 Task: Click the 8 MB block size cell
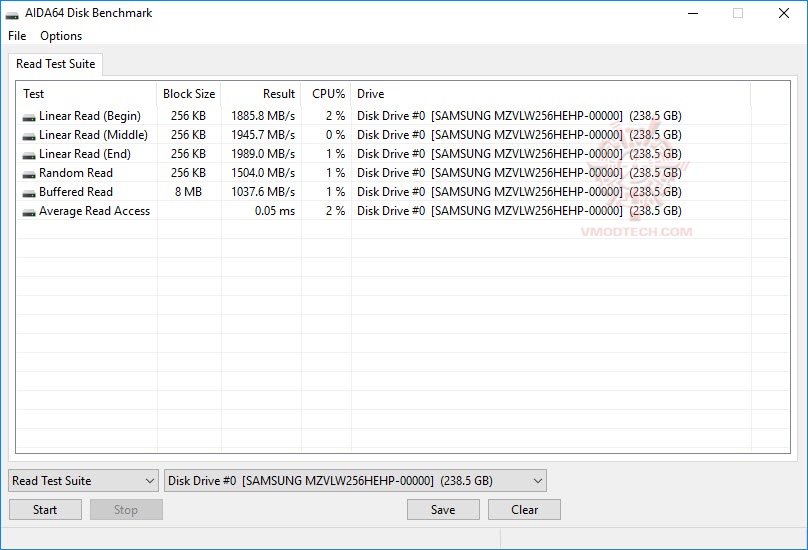(188, 192)
